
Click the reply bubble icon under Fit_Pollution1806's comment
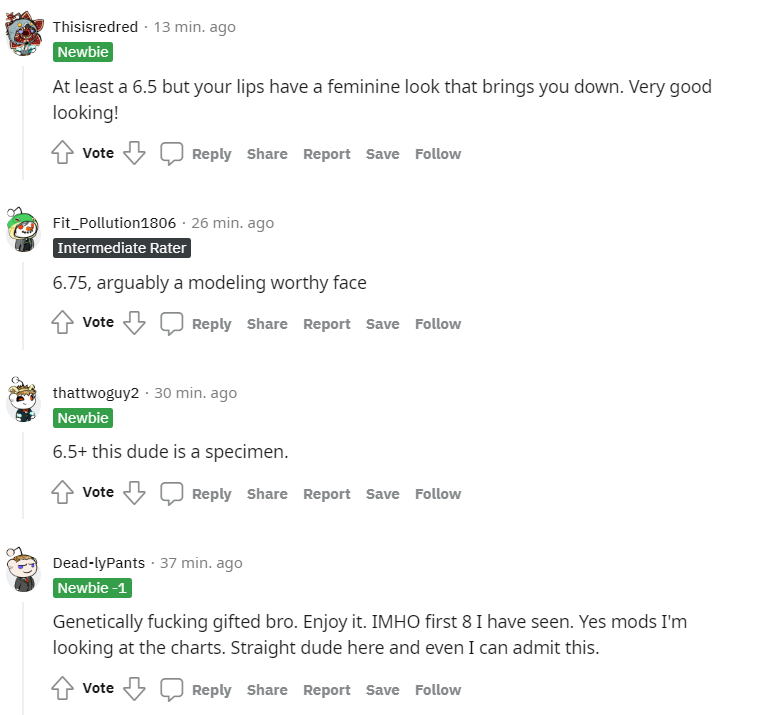[171, 323]
